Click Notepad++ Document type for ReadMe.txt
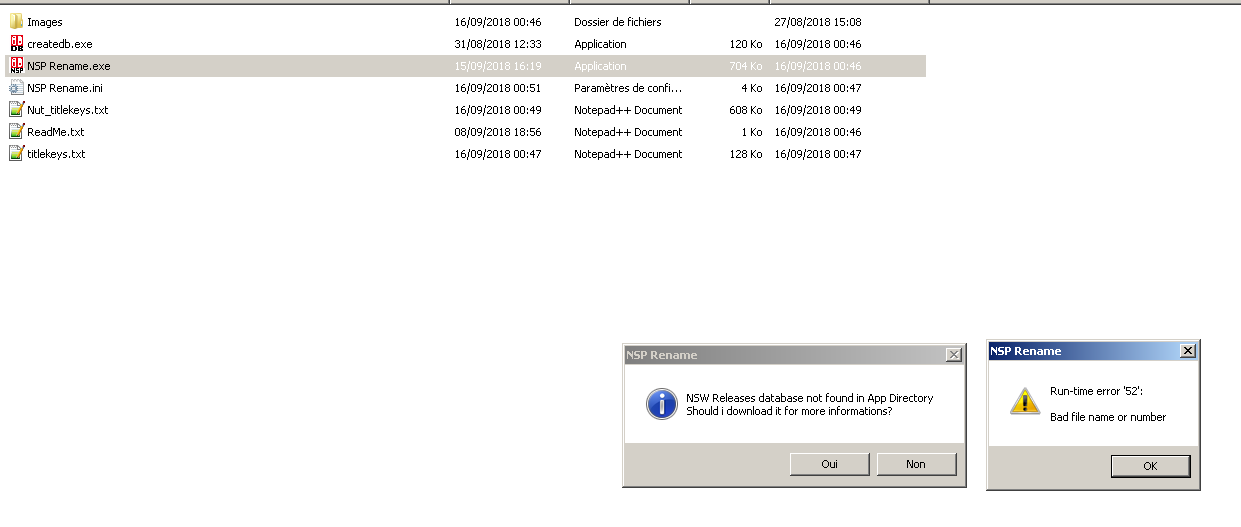The width and height of the screenshot is (1241, 527). coord(628,132)
